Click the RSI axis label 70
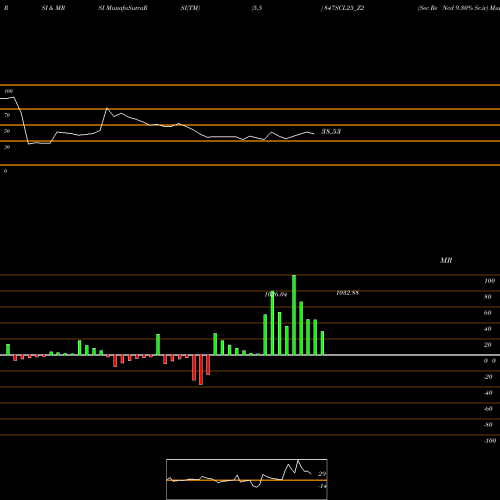 (x=7, y=115)
